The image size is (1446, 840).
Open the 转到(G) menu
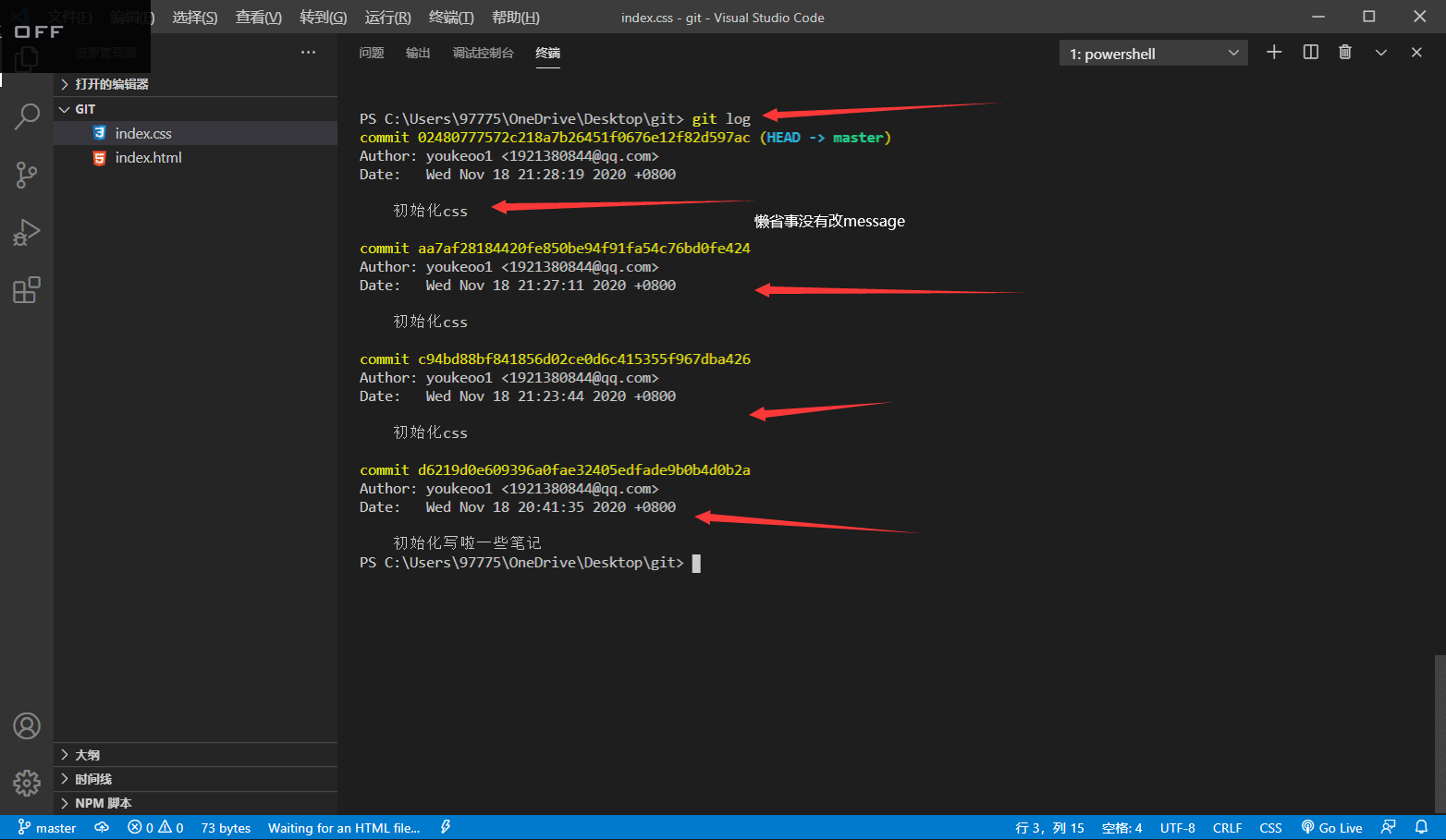click(324, 18)
